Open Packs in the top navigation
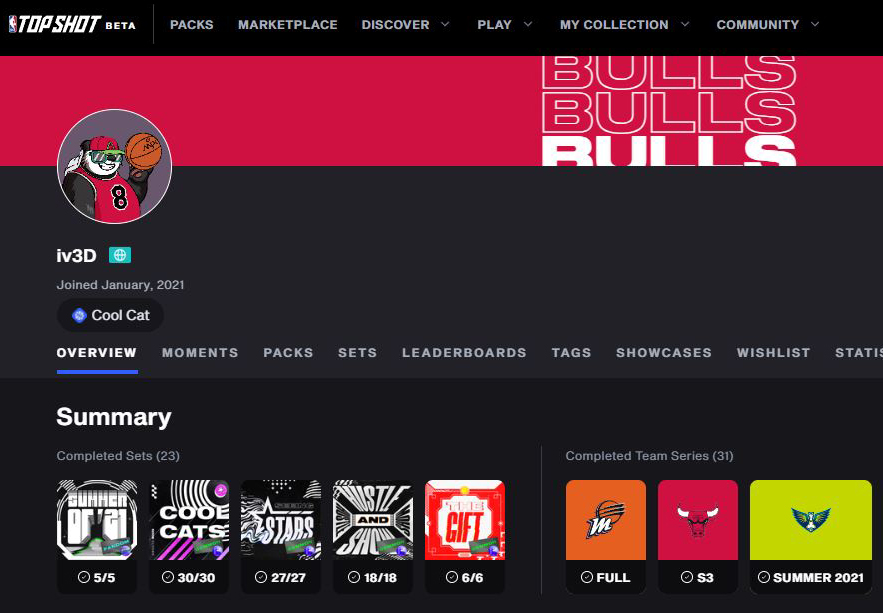 (191, 24)
